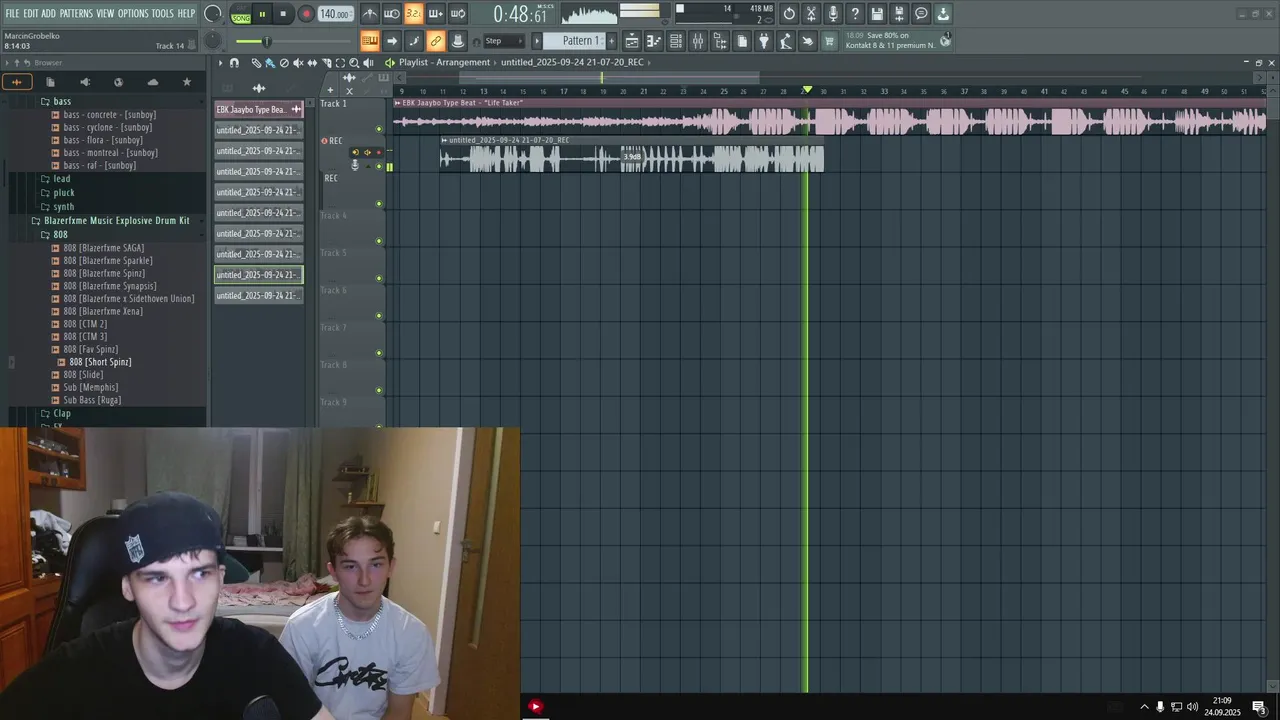The width and height of the screenshot is (1280, 720).
Task: Add a new pattern with plus button
Action: click(612, 41)
